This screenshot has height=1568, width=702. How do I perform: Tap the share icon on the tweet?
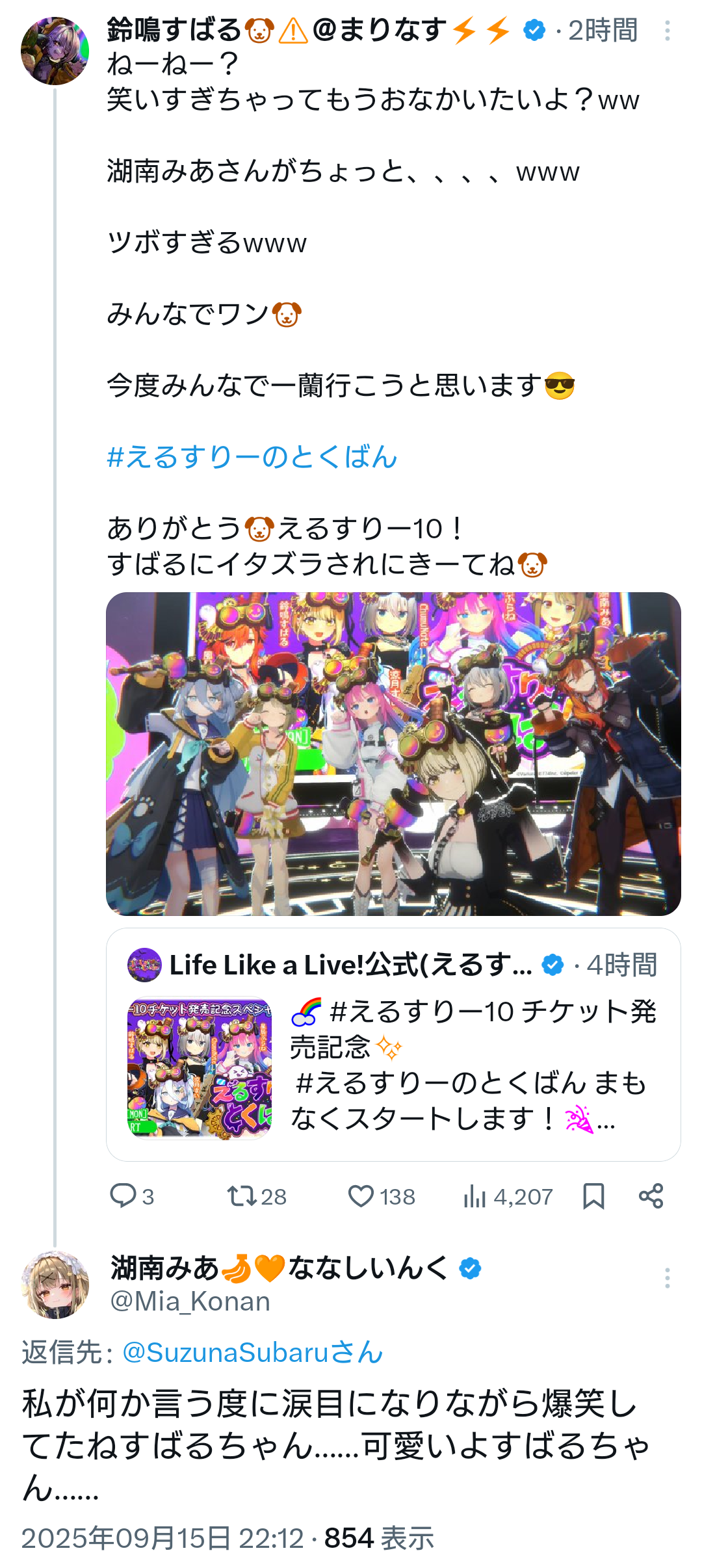[651, 1196]
